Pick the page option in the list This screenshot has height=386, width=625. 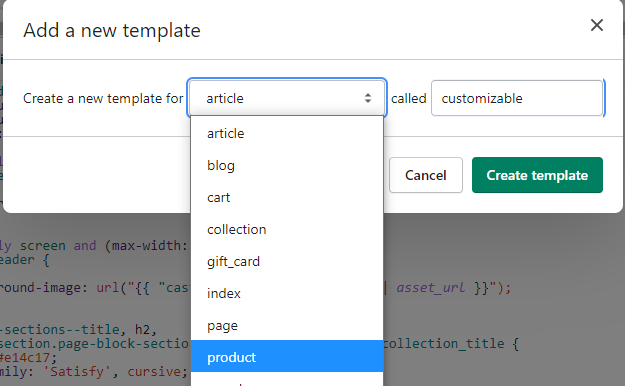coord(287,325)
